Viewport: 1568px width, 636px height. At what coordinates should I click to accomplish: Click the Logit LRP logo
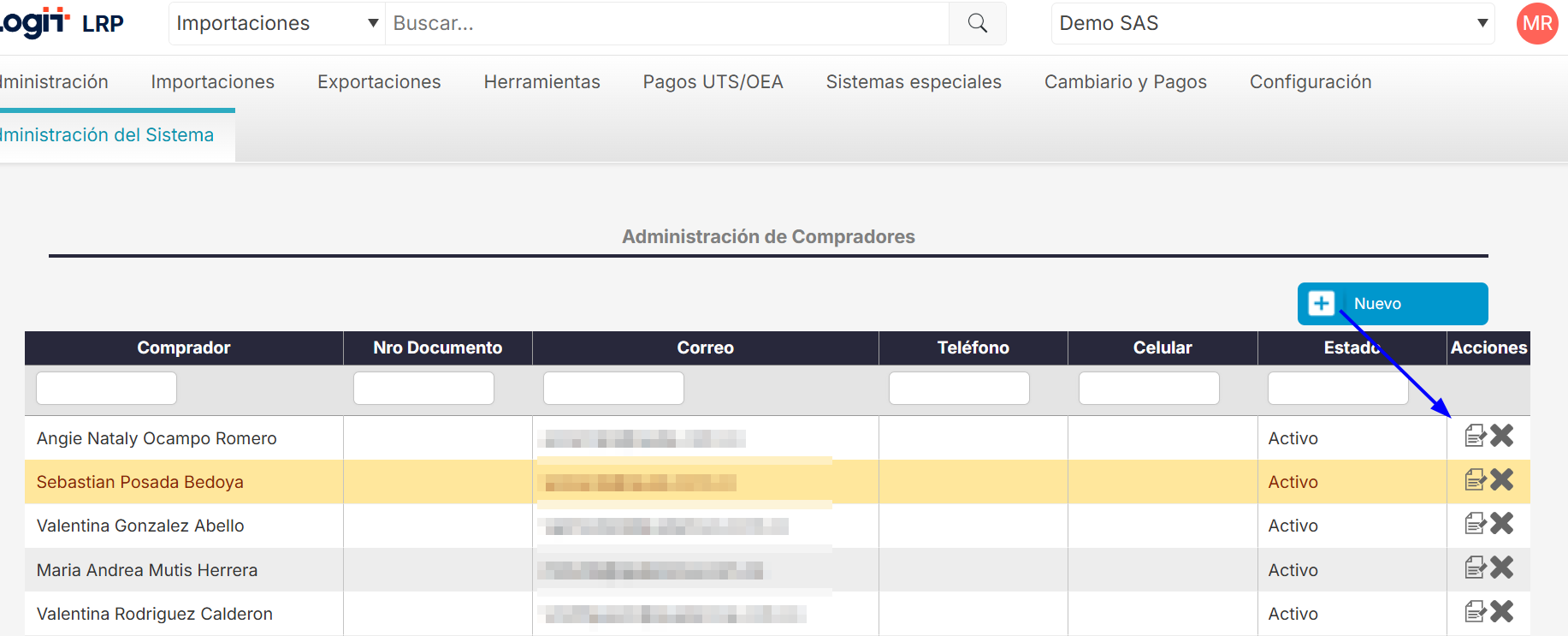coord(62,23)
